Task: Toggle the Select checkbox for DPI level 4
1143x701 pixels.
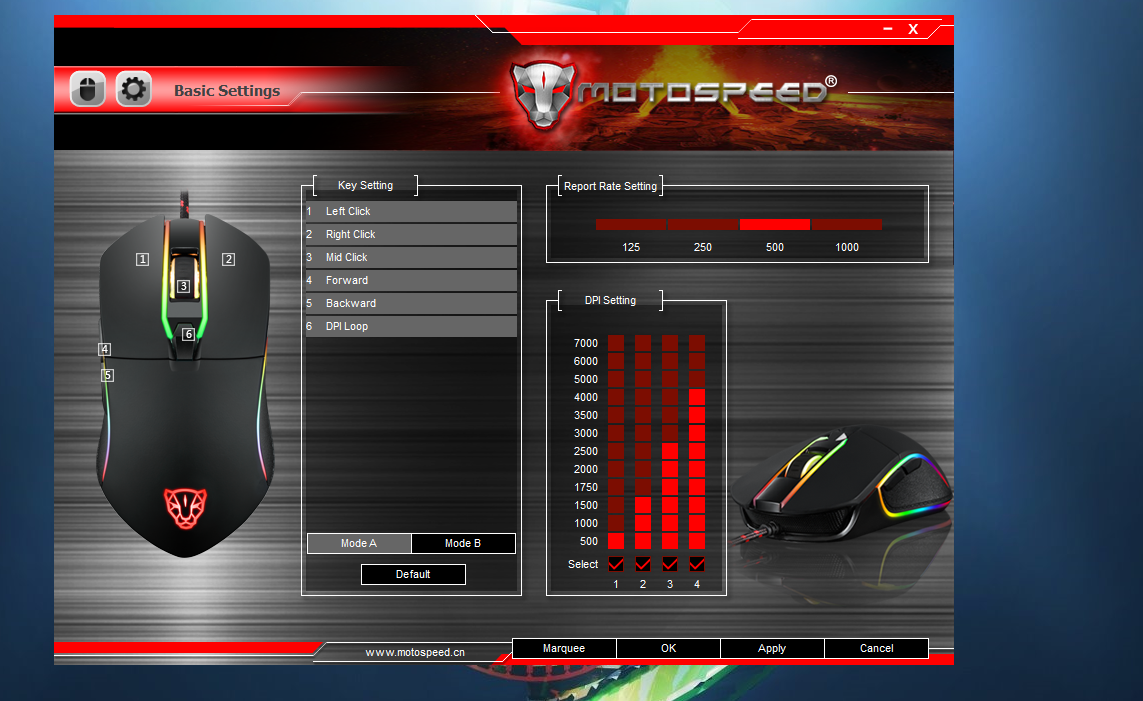Action: [697, 564]
